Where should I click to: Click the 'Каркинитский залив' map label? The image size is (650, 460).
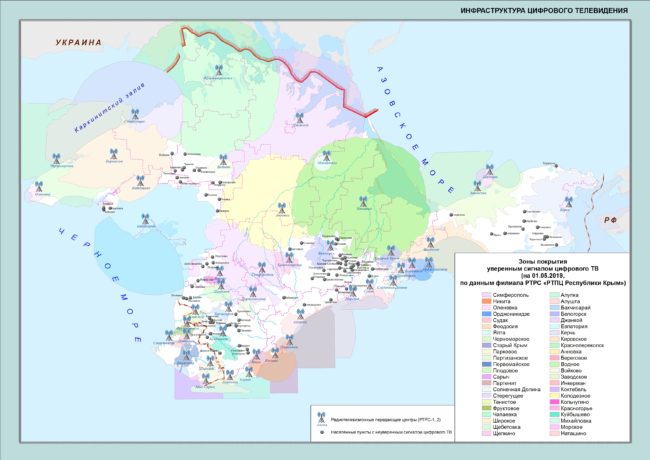pyautogui.click(x=110, y=107)
